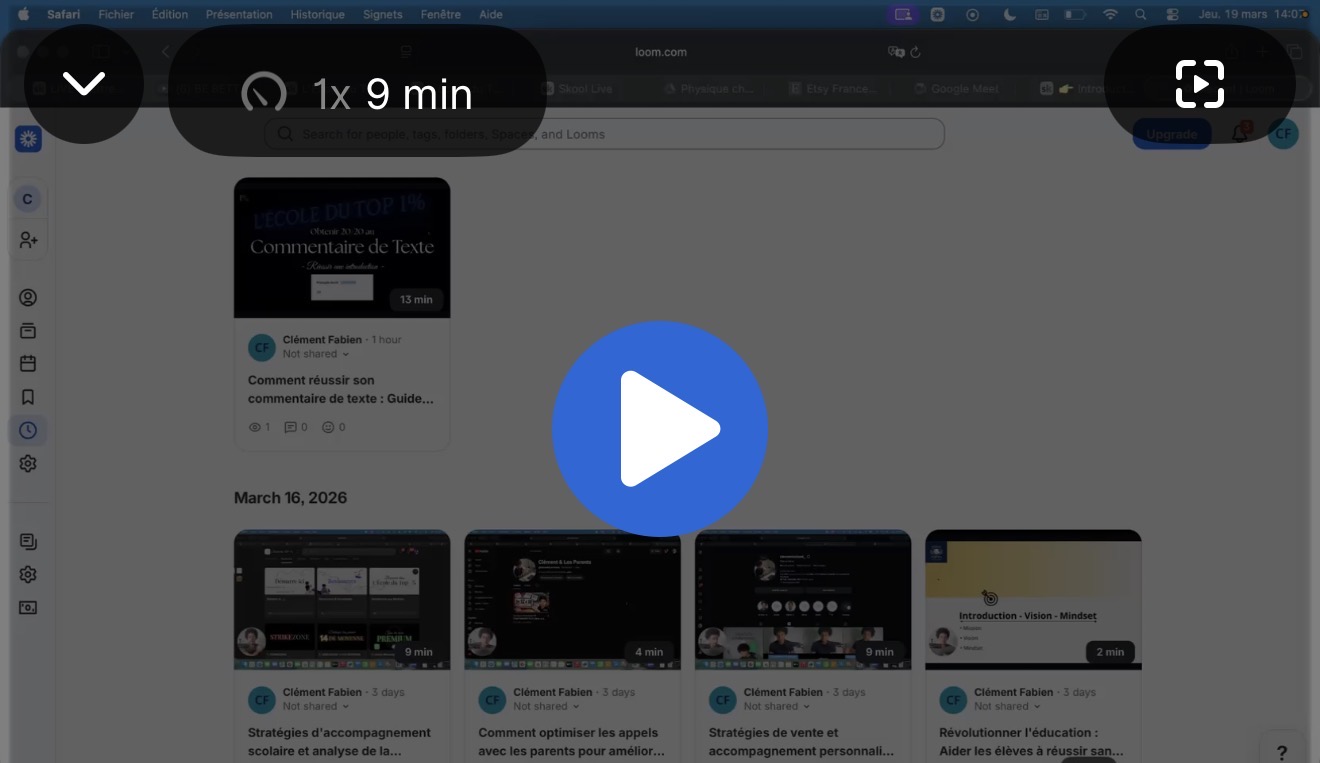Click the Loom search field
The width and height of the screenshot is (1320, 763).
click(604, 134)
